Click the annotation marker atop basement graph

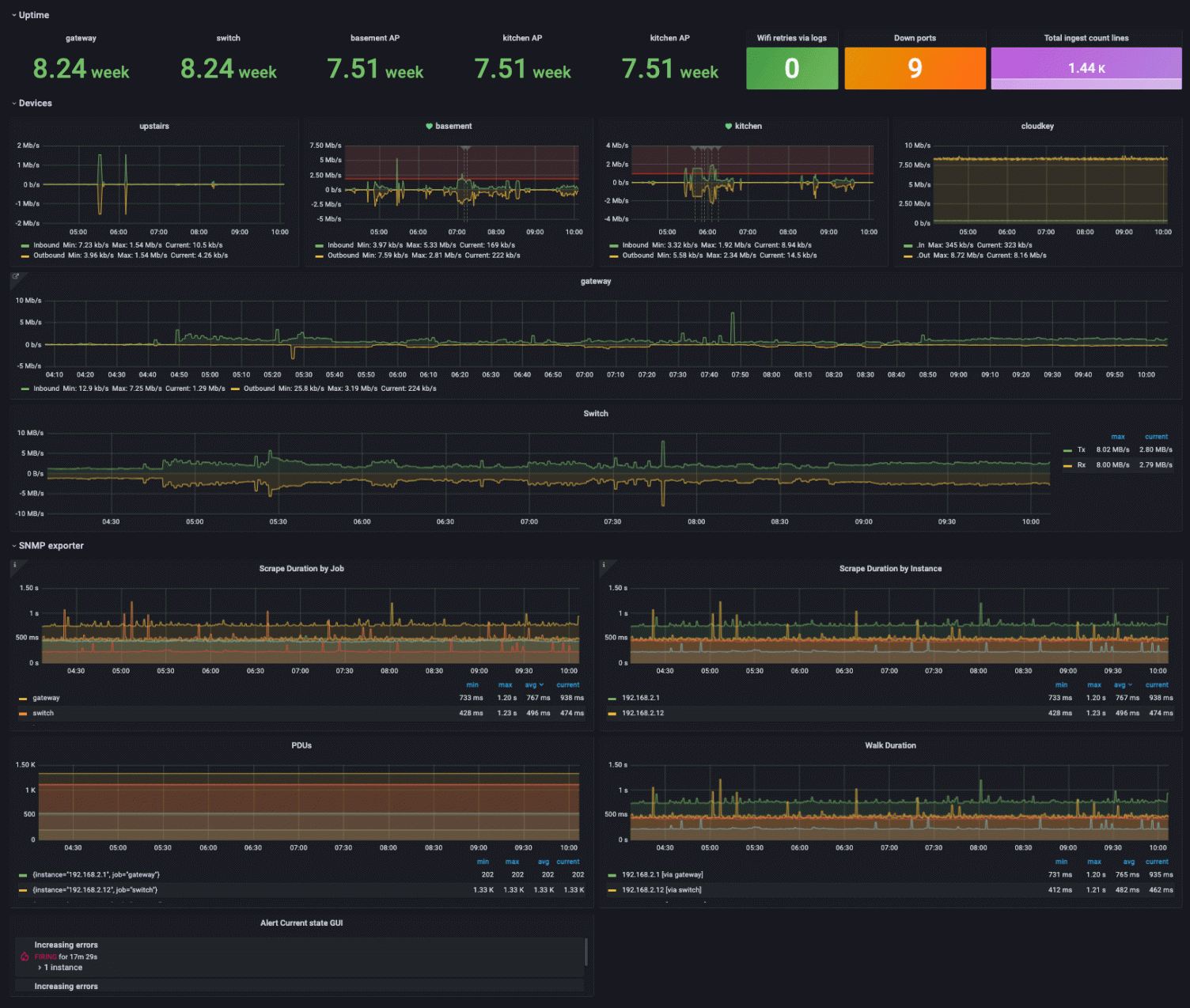465,148
